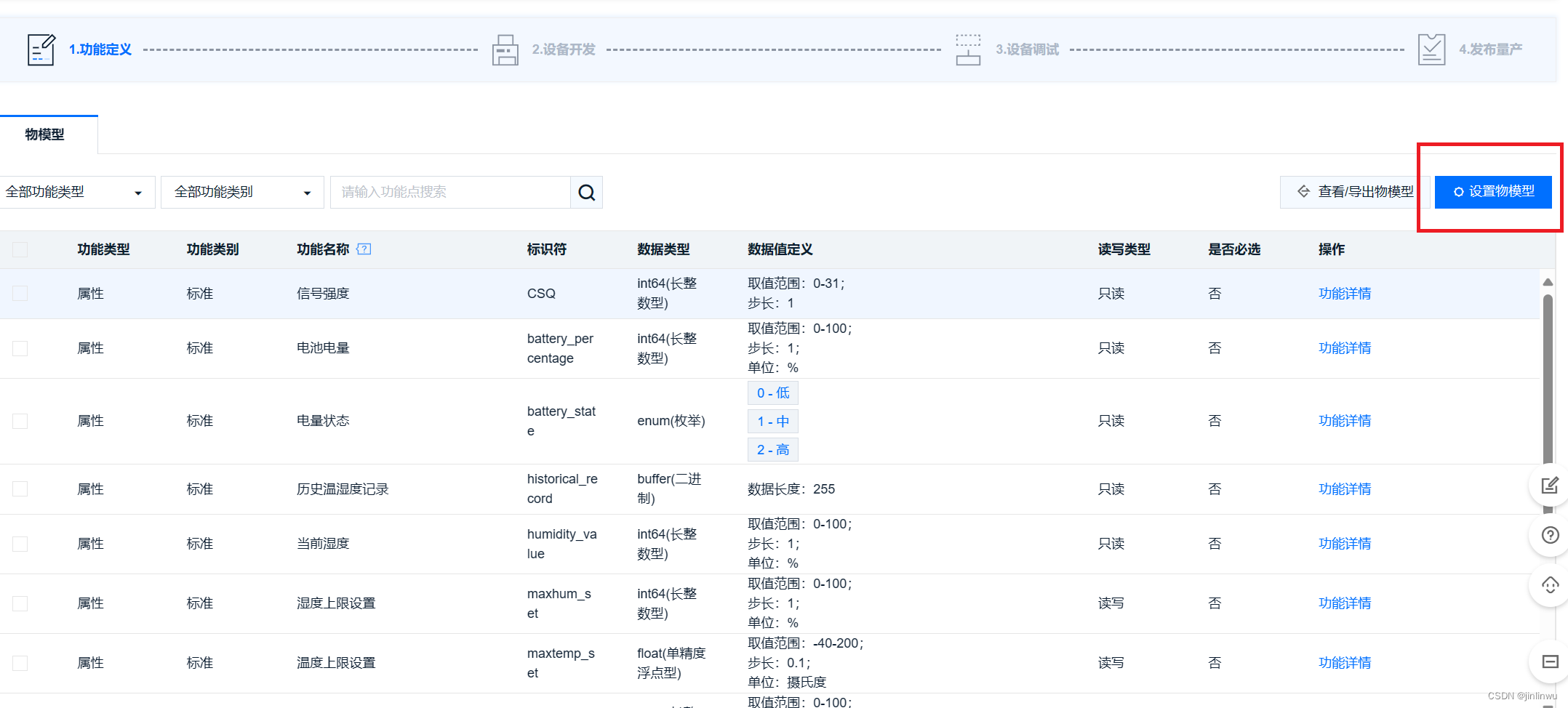
Task: Click the enum value 1 - 中
Action: (x=772, y=421)
